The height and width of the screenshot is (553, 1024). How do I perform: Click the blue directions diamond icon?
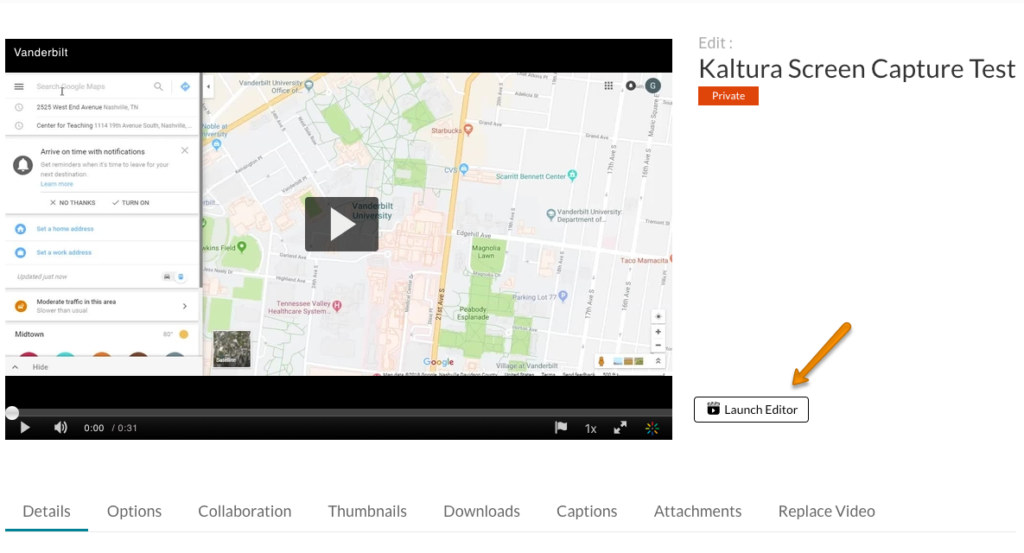(185, 86)
